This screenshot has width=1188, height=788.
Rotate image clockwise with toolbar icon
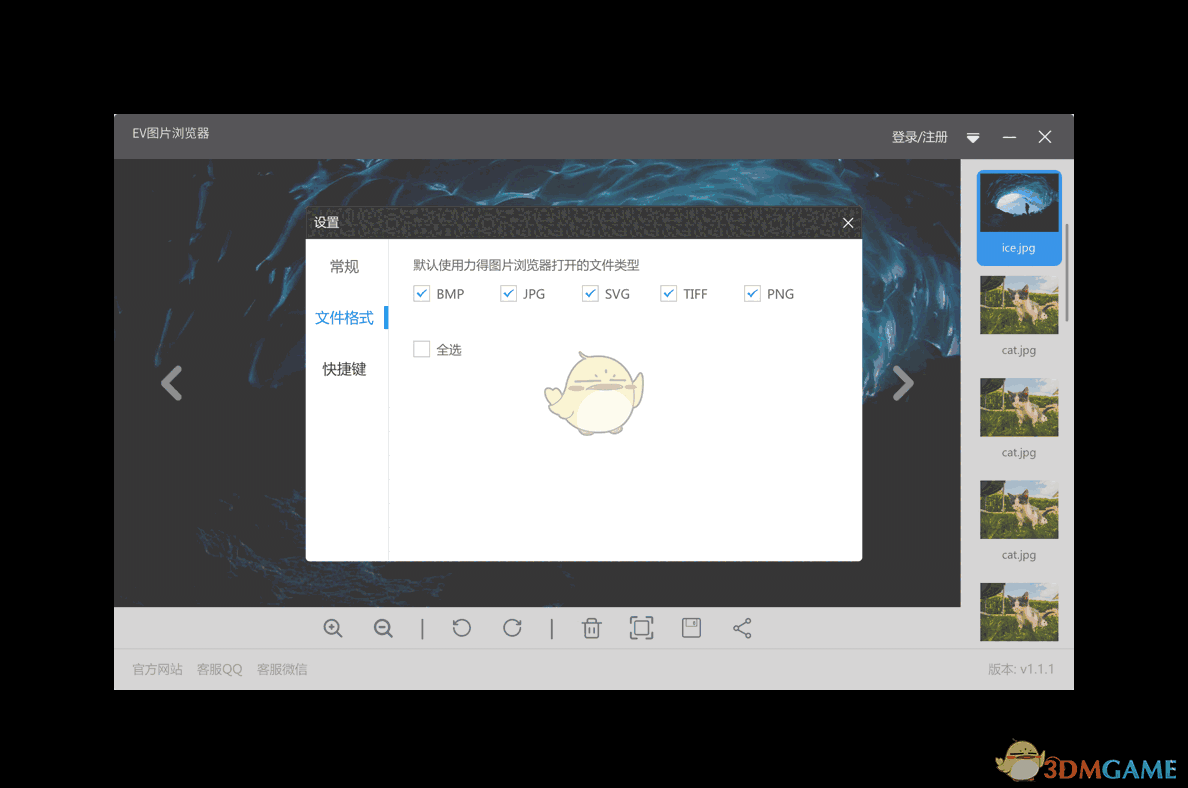pos(512,628)
